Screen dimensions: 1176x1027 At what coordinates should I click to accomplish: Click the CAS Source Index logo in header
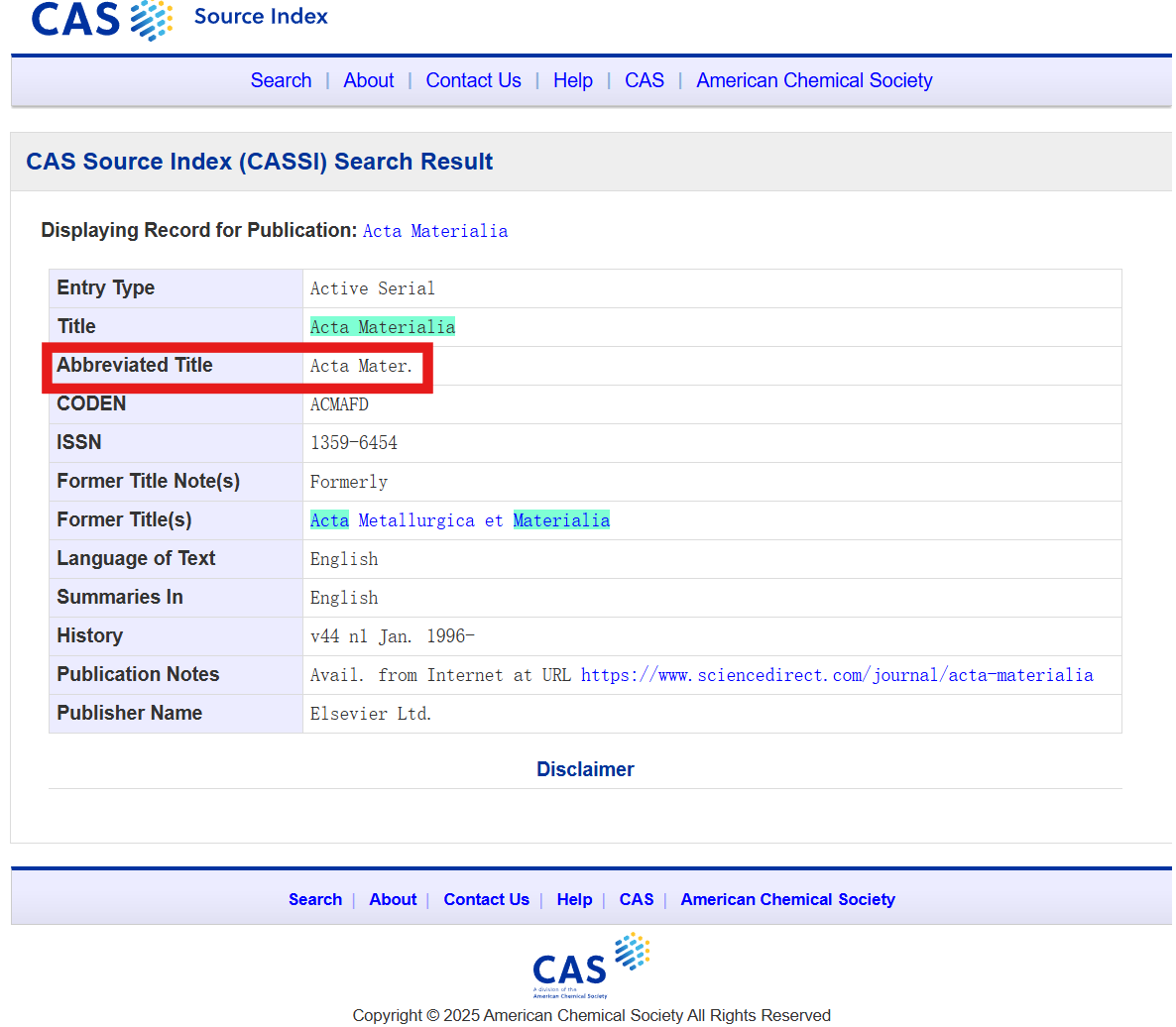pyautogui.click(x=179, y=18)
